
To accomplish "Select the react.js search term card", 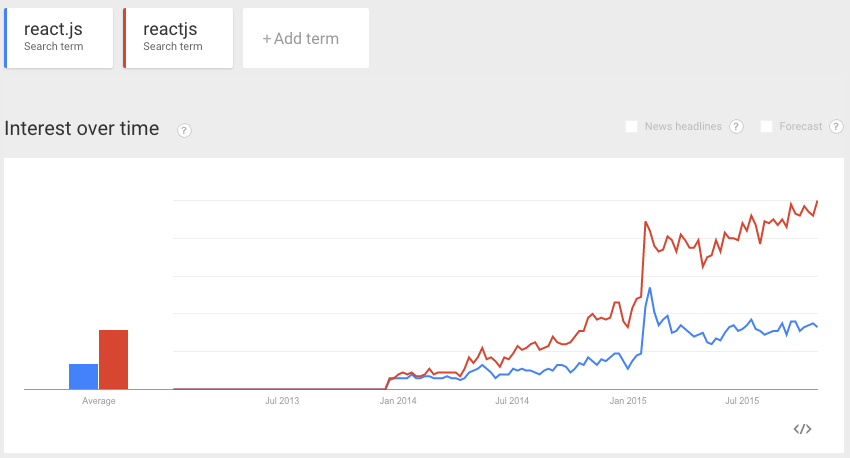I will 59,39.
